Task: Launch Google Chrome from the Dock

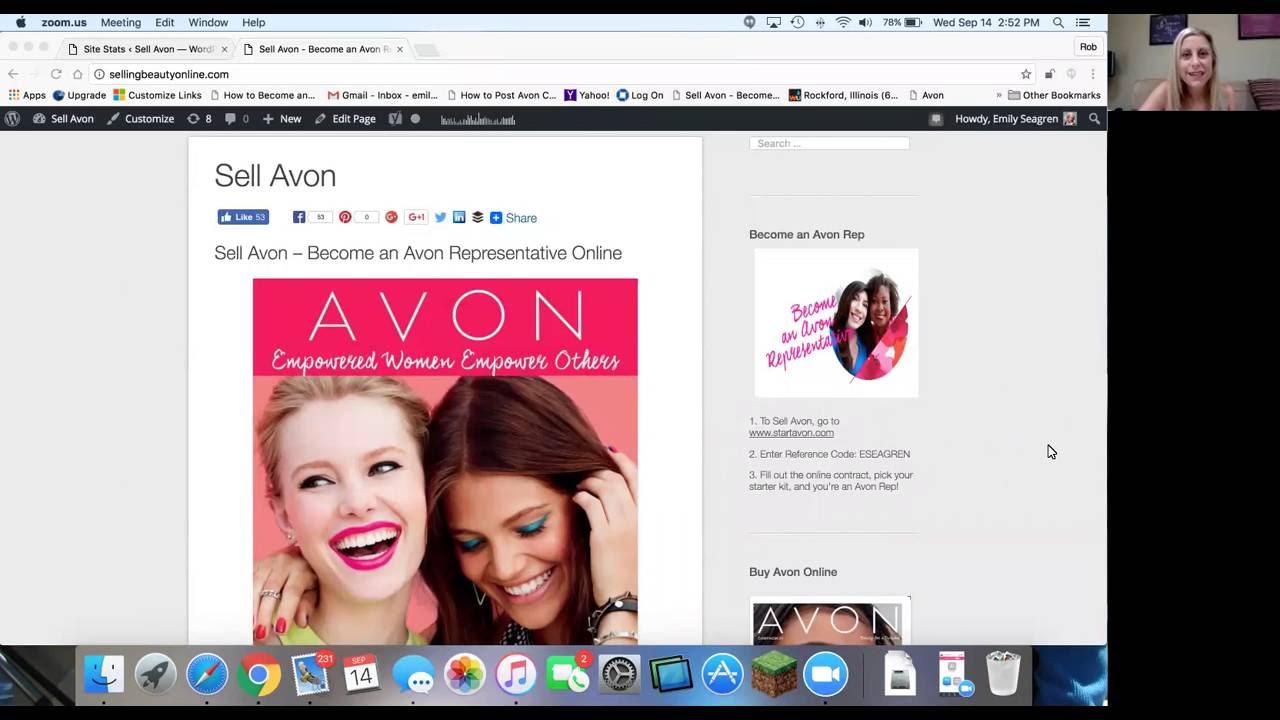Action: [x=259, y=676]
